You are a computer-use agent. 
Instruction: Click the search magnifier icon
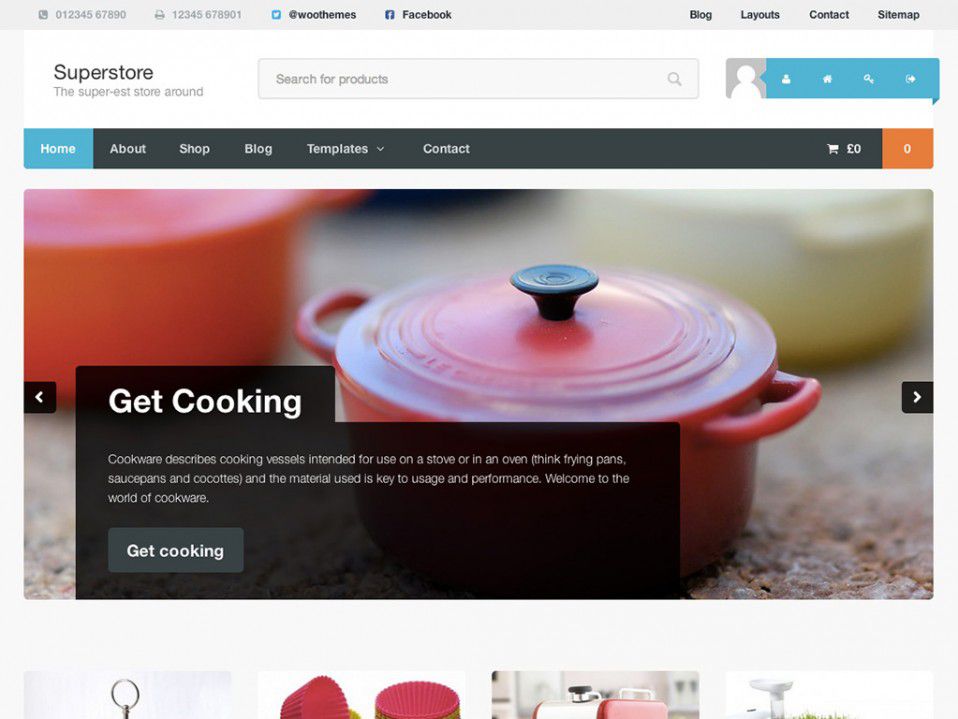(674, 79)
